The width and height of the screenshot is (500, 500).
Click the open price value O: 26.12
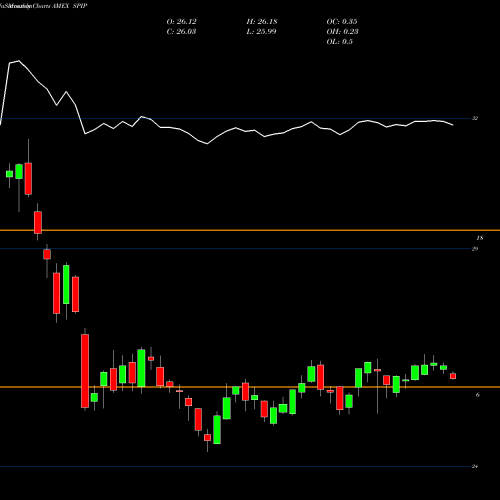pos(181,22)
